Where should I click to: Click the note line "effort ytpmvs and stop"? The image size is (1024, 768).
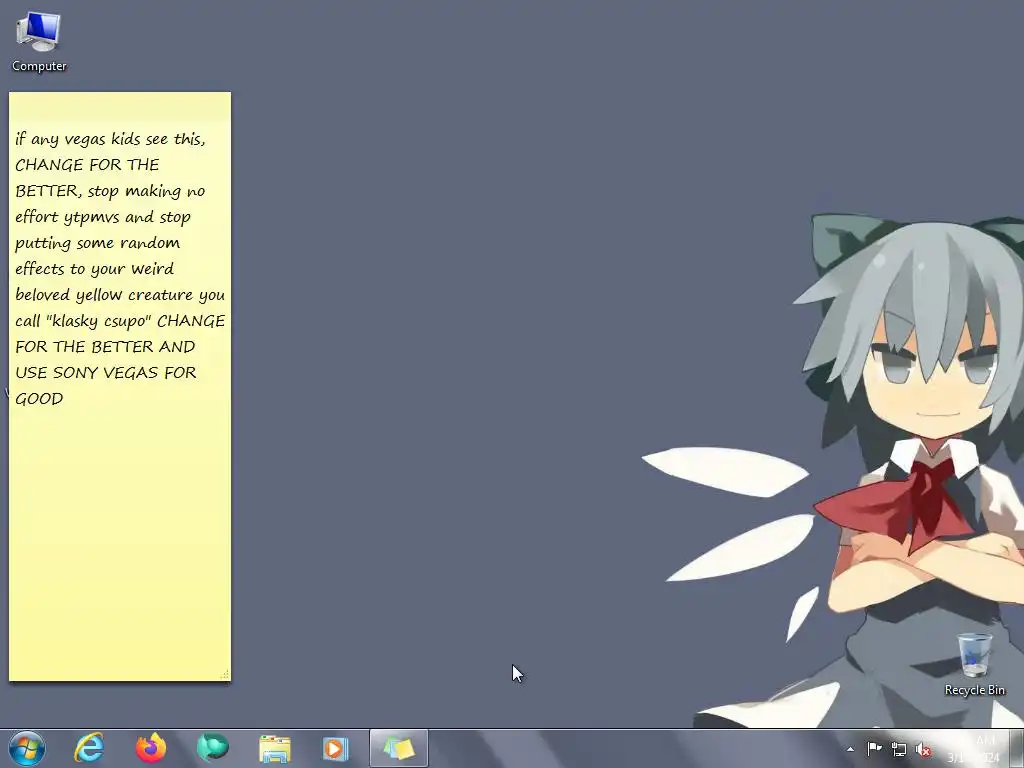[x=103, y=217]
